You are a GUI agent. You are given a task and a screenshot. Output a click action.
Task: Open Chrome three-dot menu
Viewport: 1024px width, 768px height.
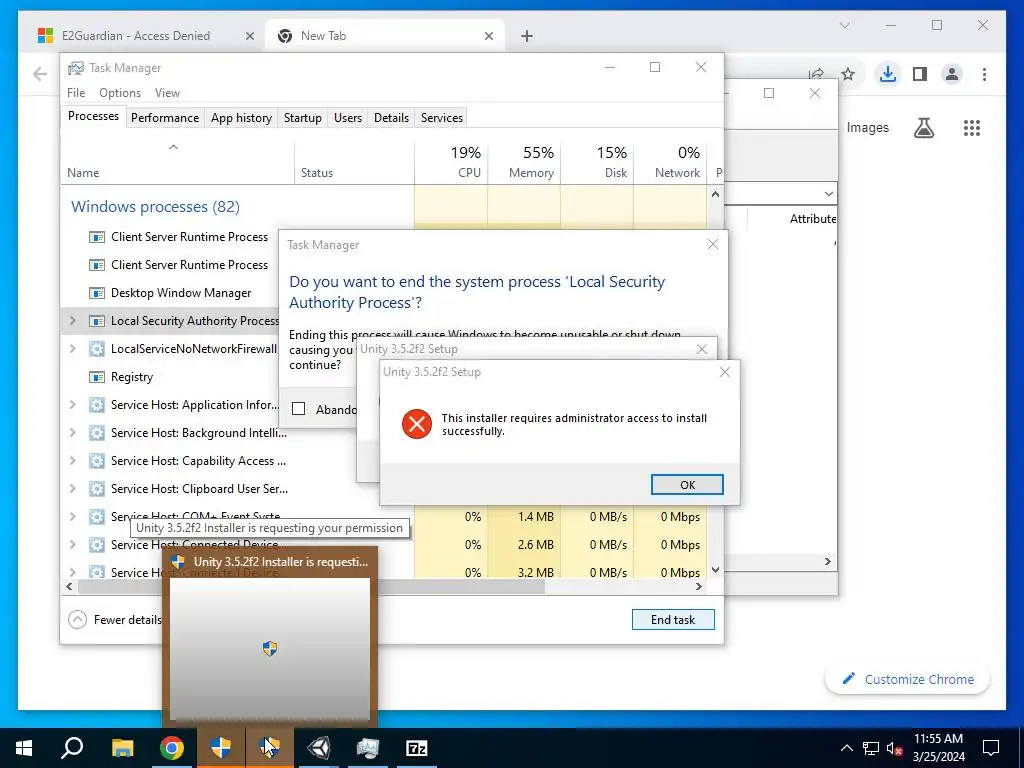[984, 74]
